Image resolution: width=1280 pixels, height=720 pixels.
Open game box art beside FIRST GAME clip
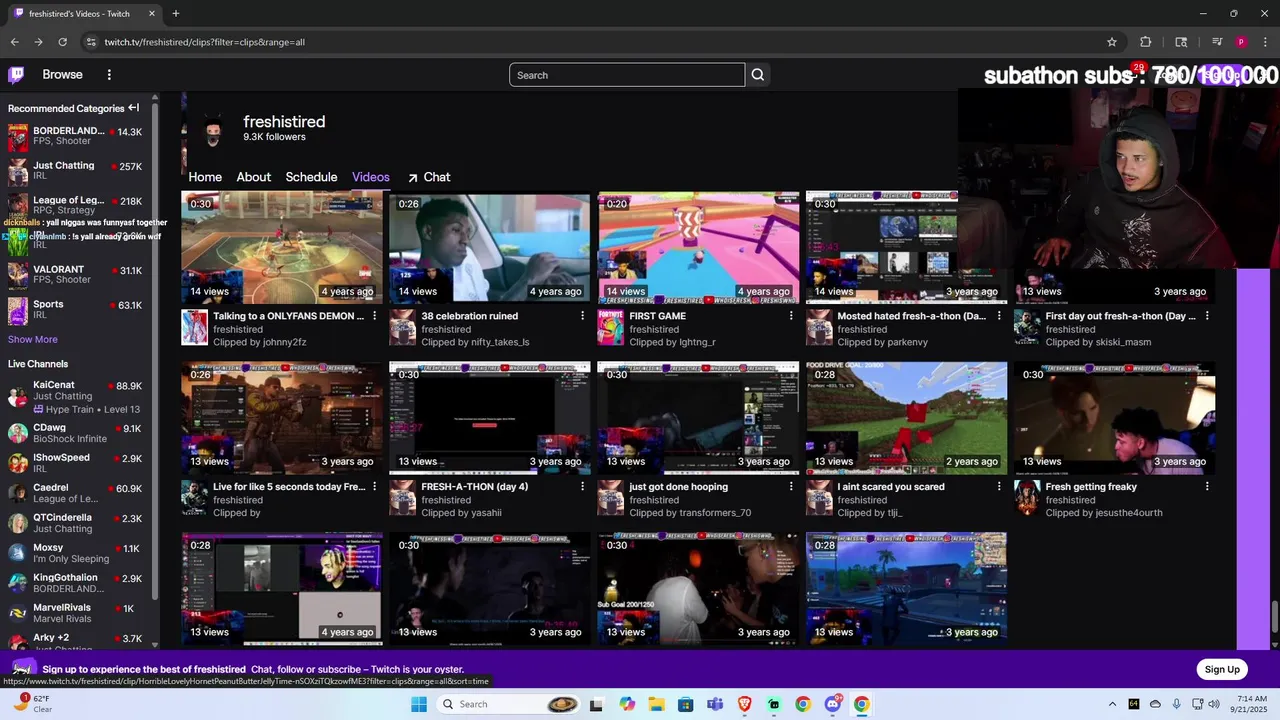tap(610, 328)
